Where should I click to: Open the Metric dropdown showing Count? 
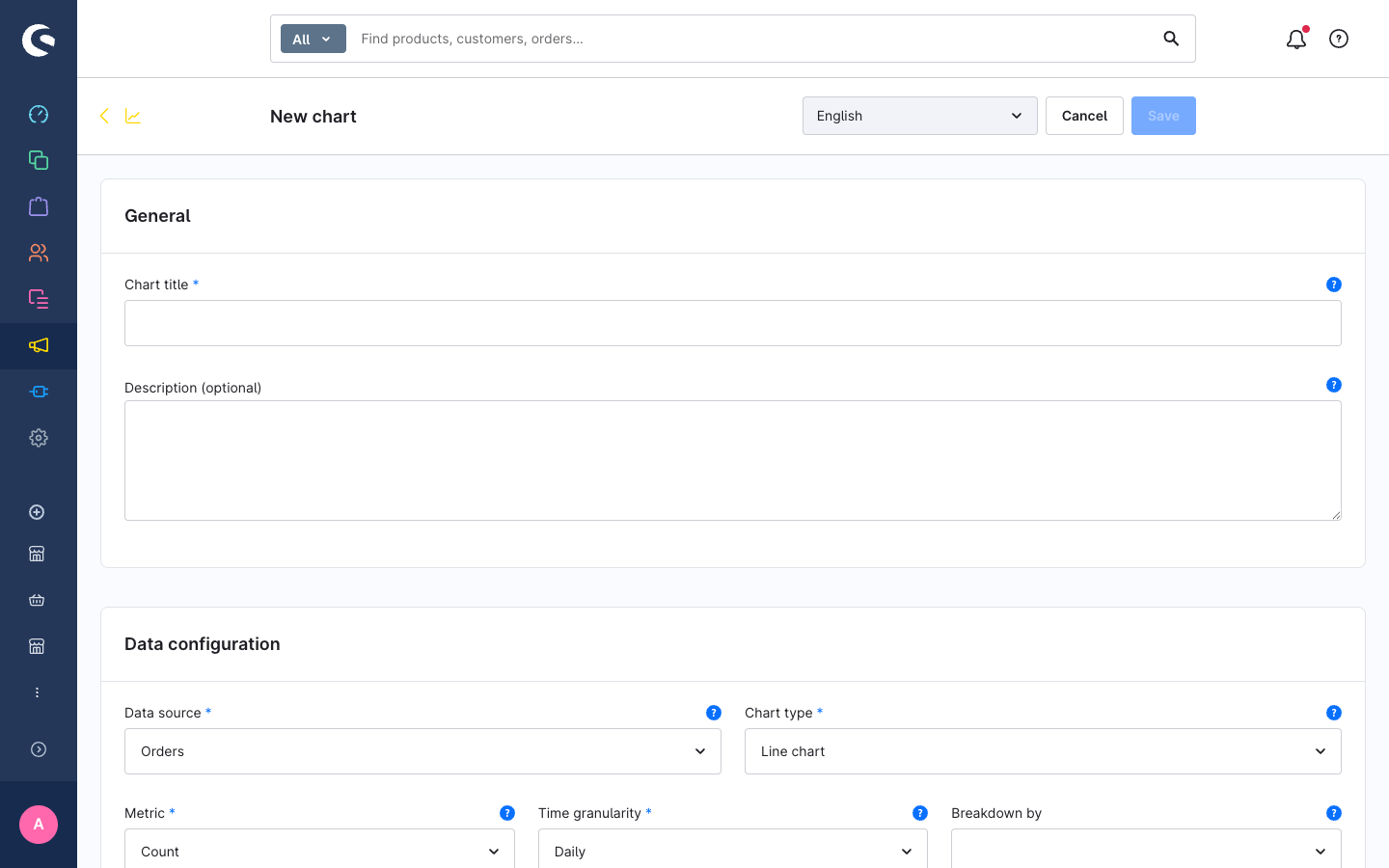click(x=319, y=850)
